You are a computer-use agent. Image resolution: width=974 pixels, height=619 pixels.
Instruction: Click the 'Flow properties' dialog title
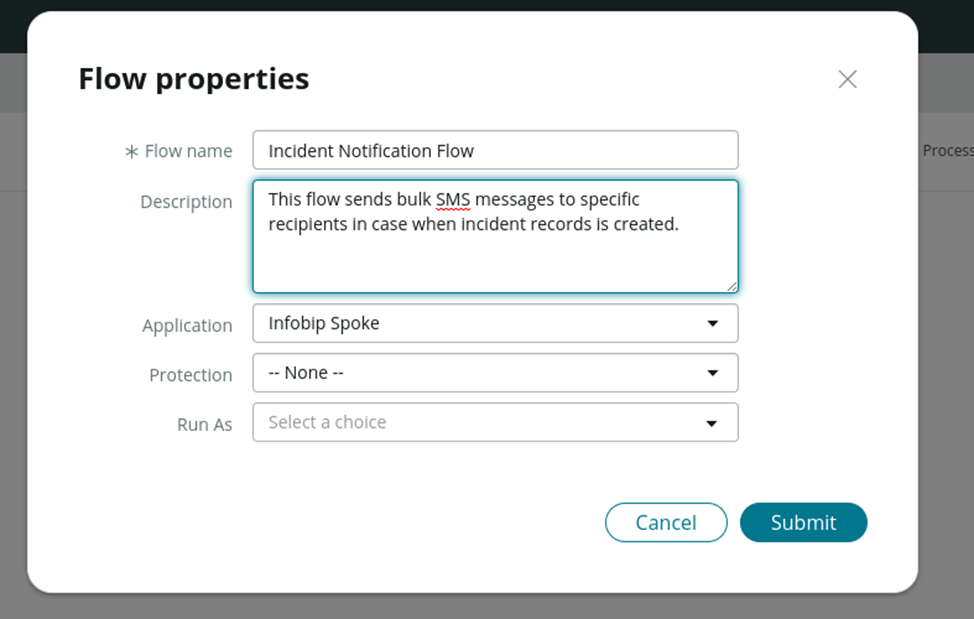194,79
